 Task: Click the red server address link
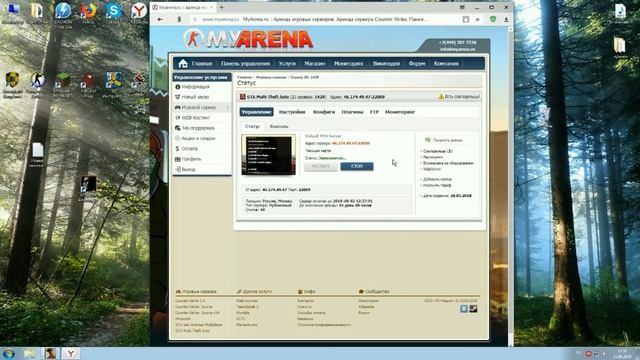[x=351, y=143]
